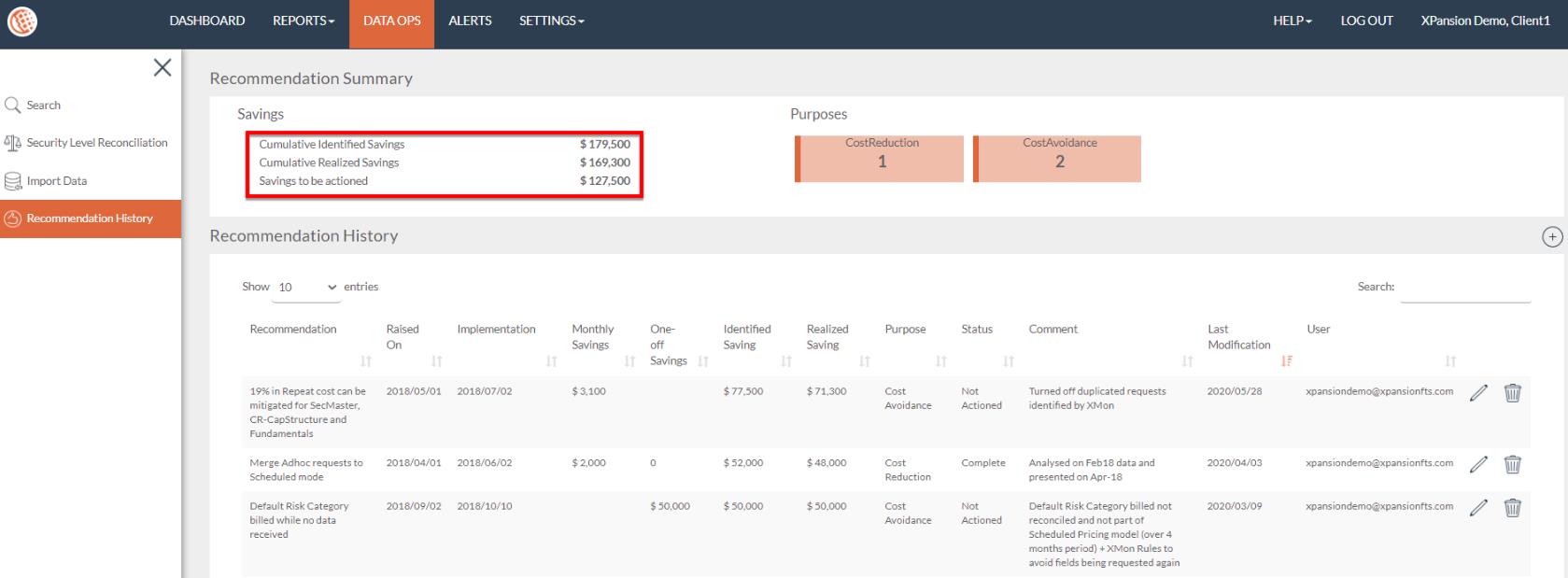Image resolution: width=1568 pixels, height=578 pixels.
Task: Click the table Search input field
Action: 1464,288
